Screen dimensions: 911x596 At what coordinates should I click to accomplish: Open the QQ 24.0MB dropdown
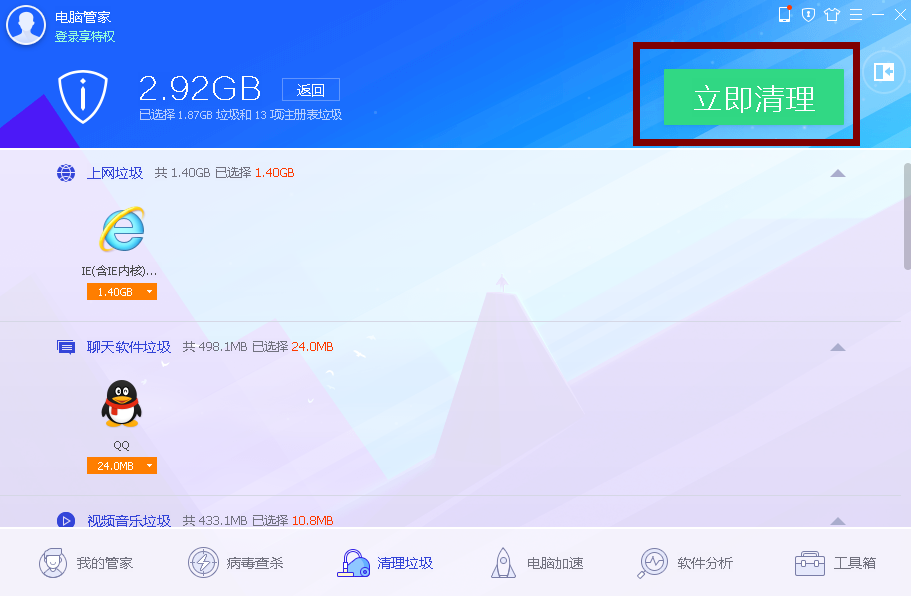(x=122, y=466)
